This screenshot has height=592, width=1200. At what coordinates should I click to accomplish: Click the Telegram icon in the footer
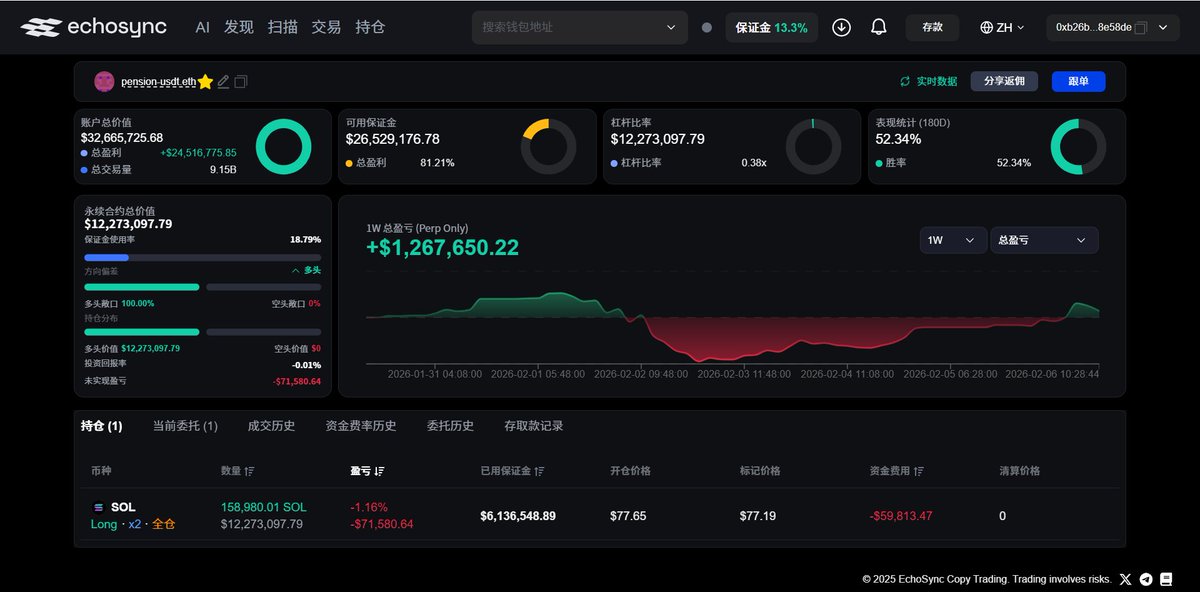point(1145,579)
